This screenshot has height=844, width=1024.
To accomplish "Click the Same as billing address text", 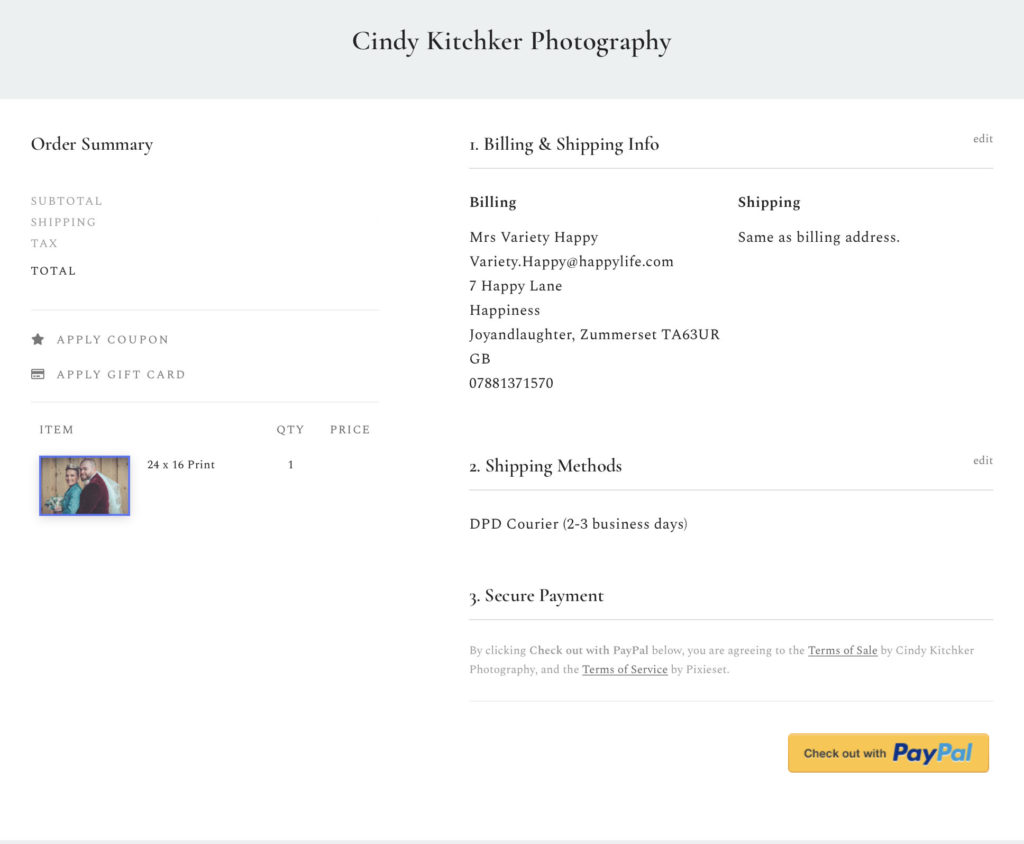I will 818,238.
